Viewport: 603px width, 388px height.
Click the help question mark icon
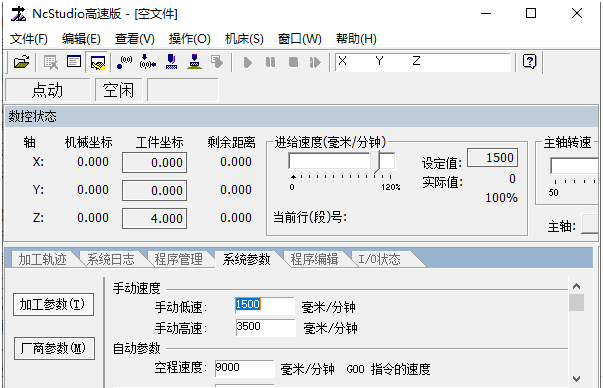click(x=530, y=62)
